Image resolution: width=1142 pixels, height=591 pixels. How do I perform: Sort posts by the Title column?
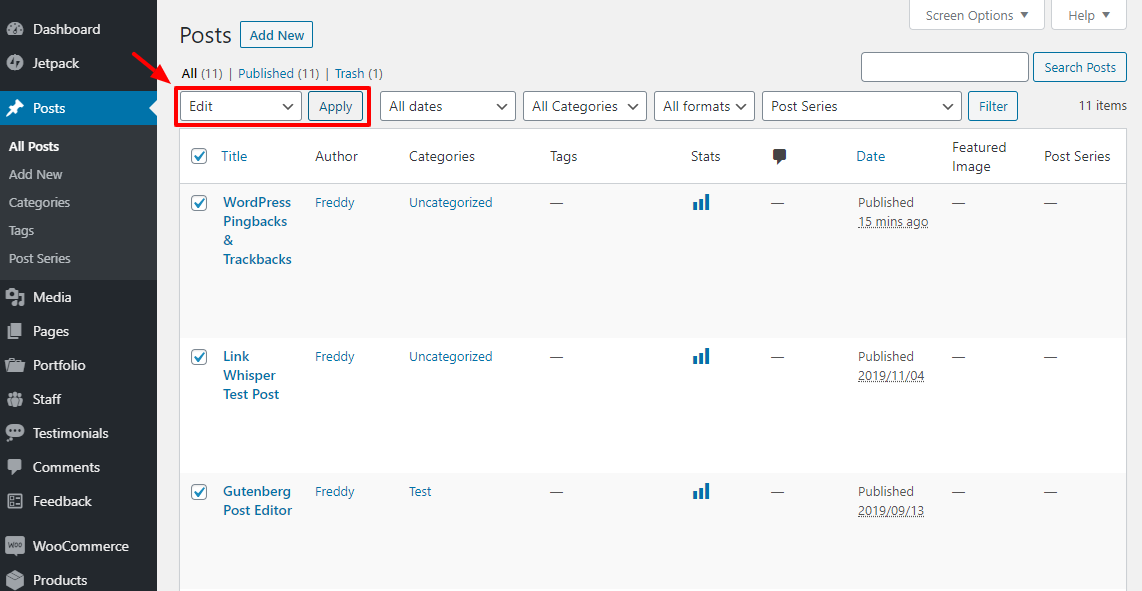click(234, 156)
